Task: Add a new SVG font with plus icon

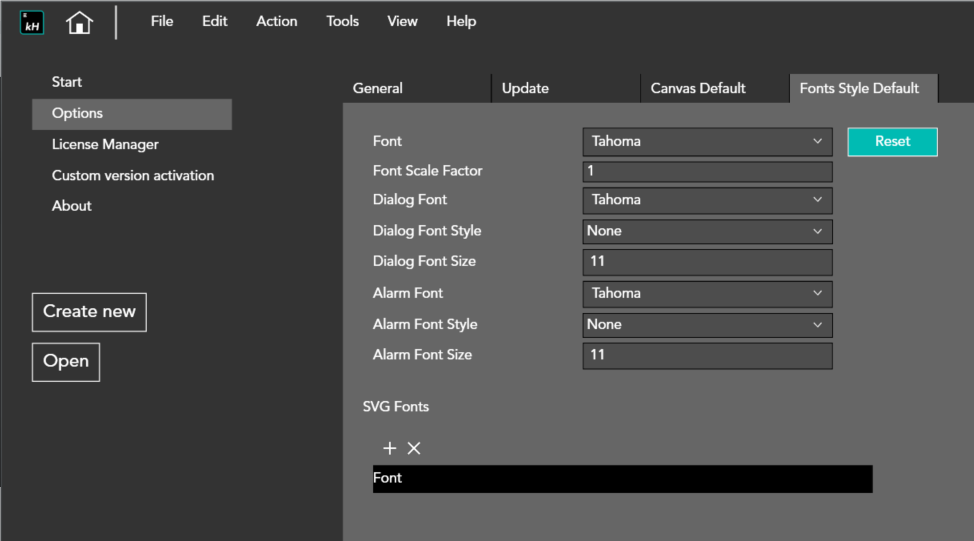Action: tap(390, 449)
